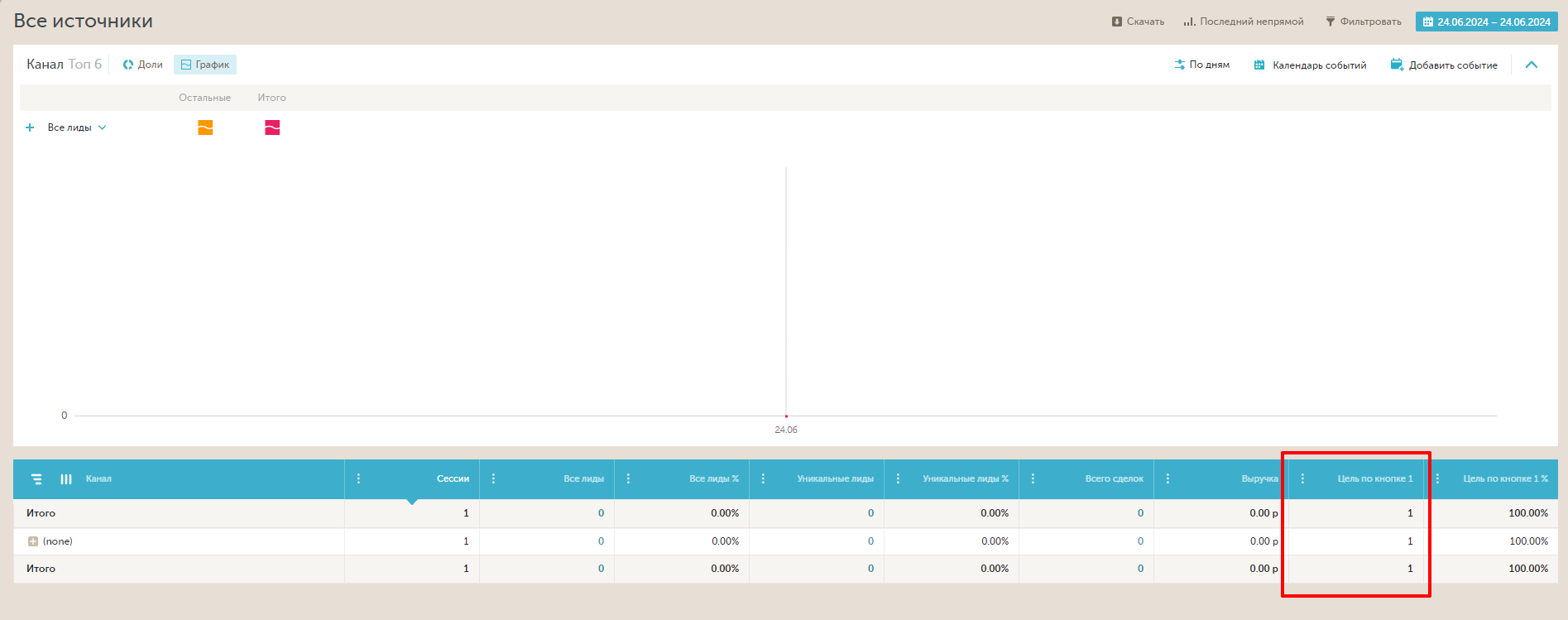The height and width of the screenshot is (620, 1568).
Task: Open the Последний непрямой attribution model
Action: point(1244,22)
